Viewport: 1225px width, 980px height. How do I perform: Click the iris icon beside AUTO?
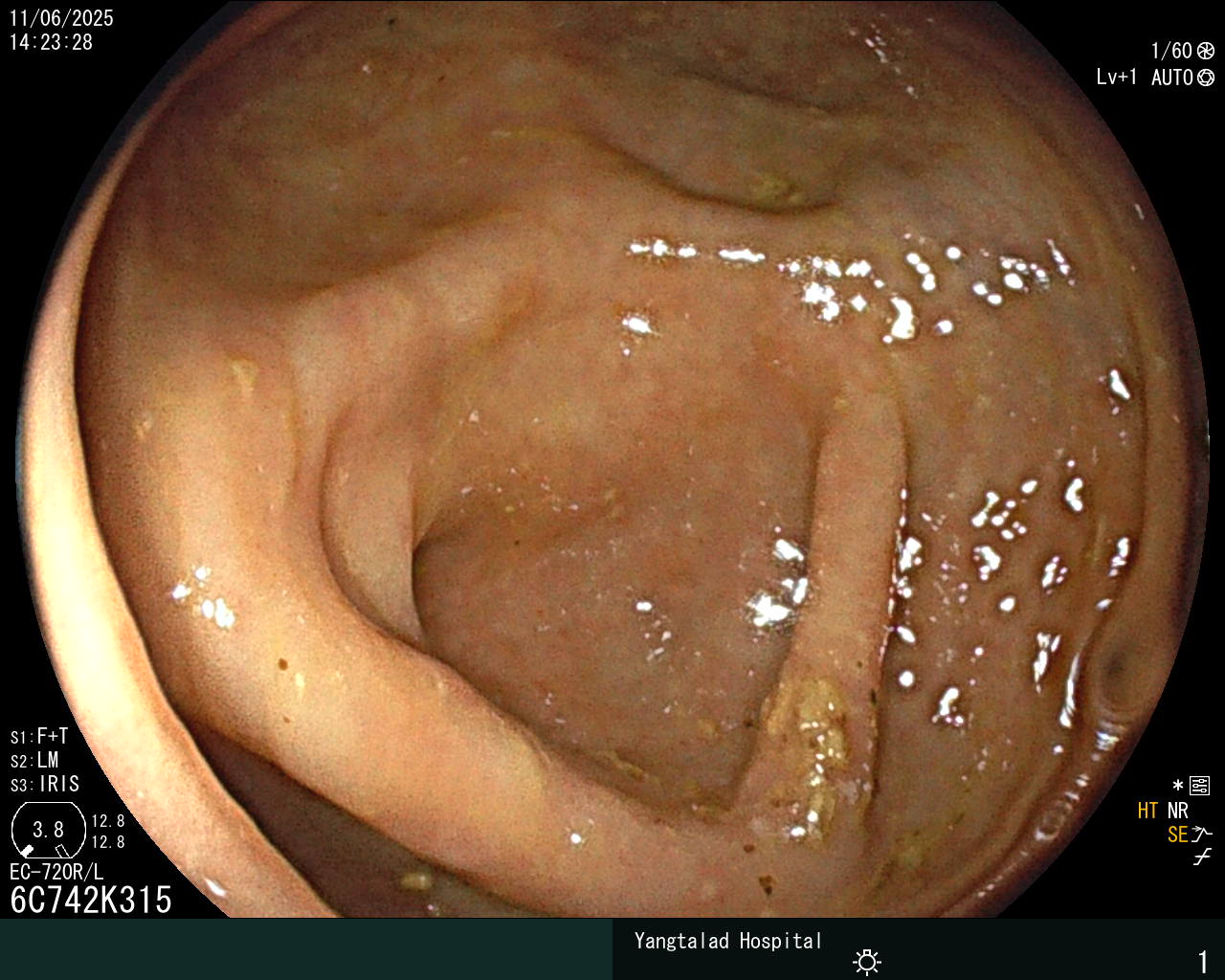coord(1206,78)
